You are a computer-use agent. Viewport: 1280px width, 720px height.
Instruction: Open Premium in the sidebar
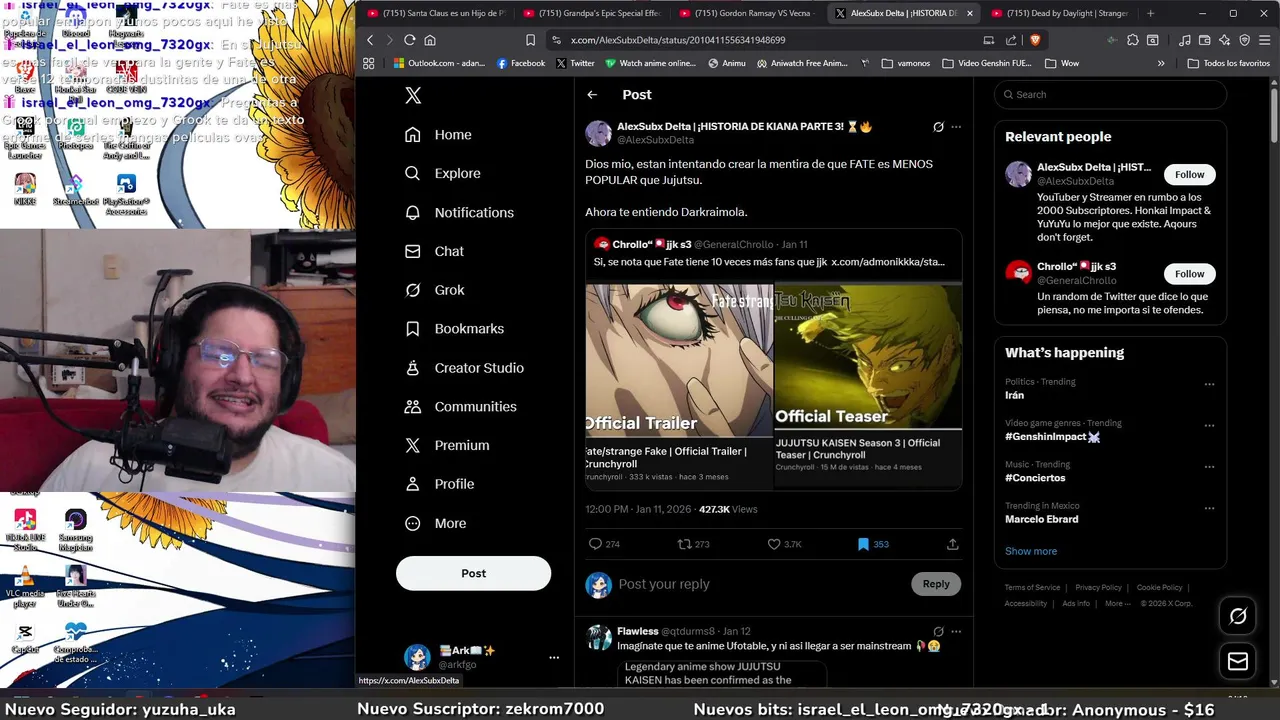tap(446, 445)
